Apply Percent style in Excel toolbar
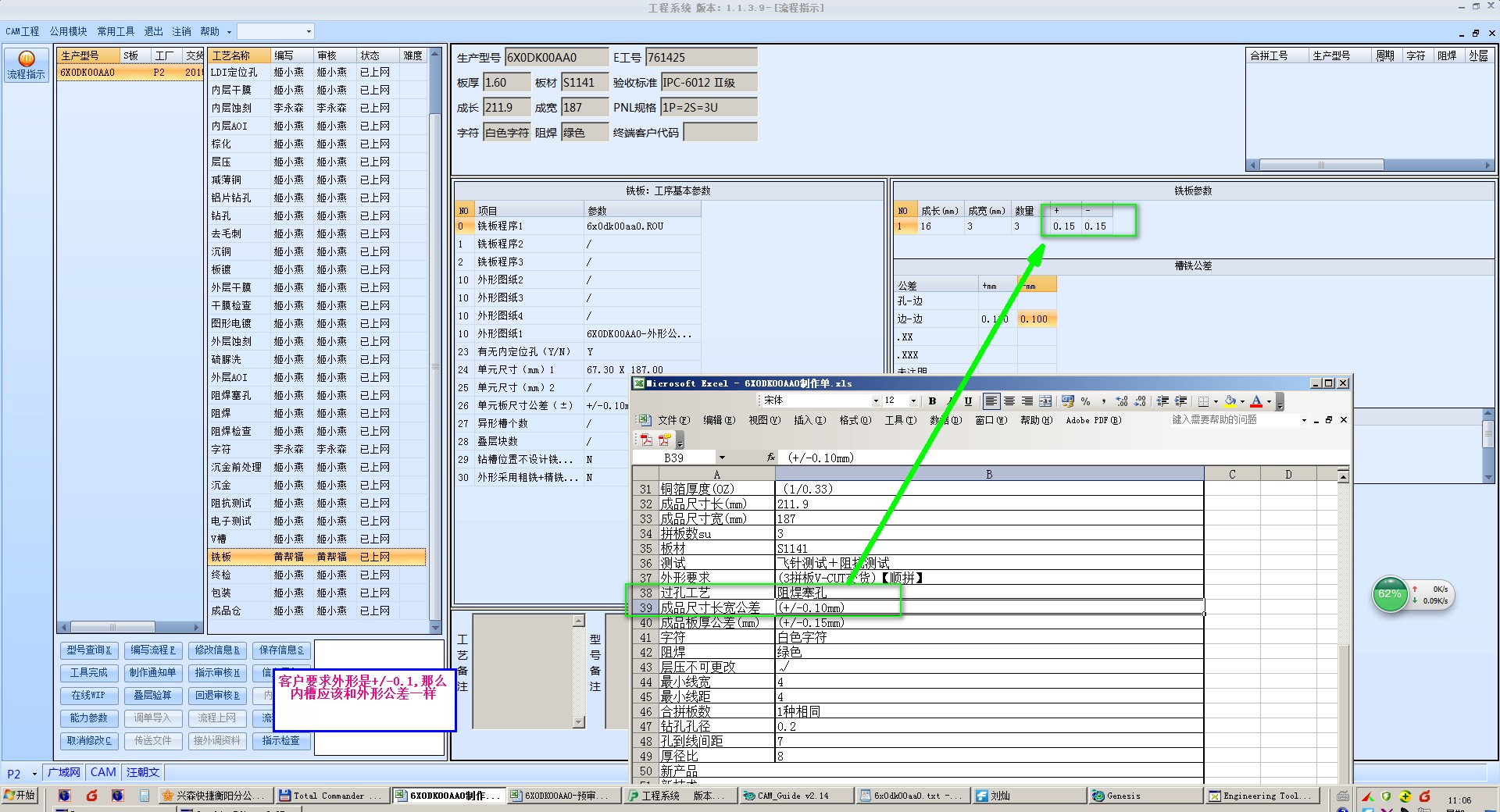Viewport: 1500px width, 812px height. [1086, 401]
